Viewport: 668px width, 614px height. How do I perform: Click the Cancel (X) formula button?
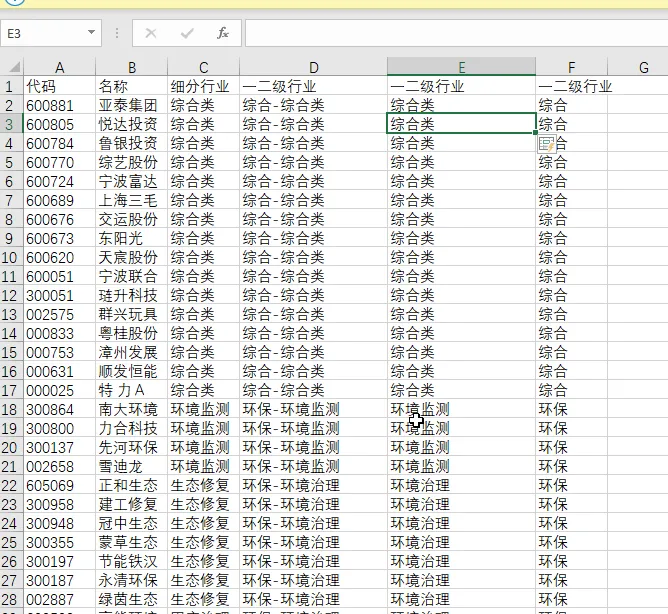[x=151, y=33]
